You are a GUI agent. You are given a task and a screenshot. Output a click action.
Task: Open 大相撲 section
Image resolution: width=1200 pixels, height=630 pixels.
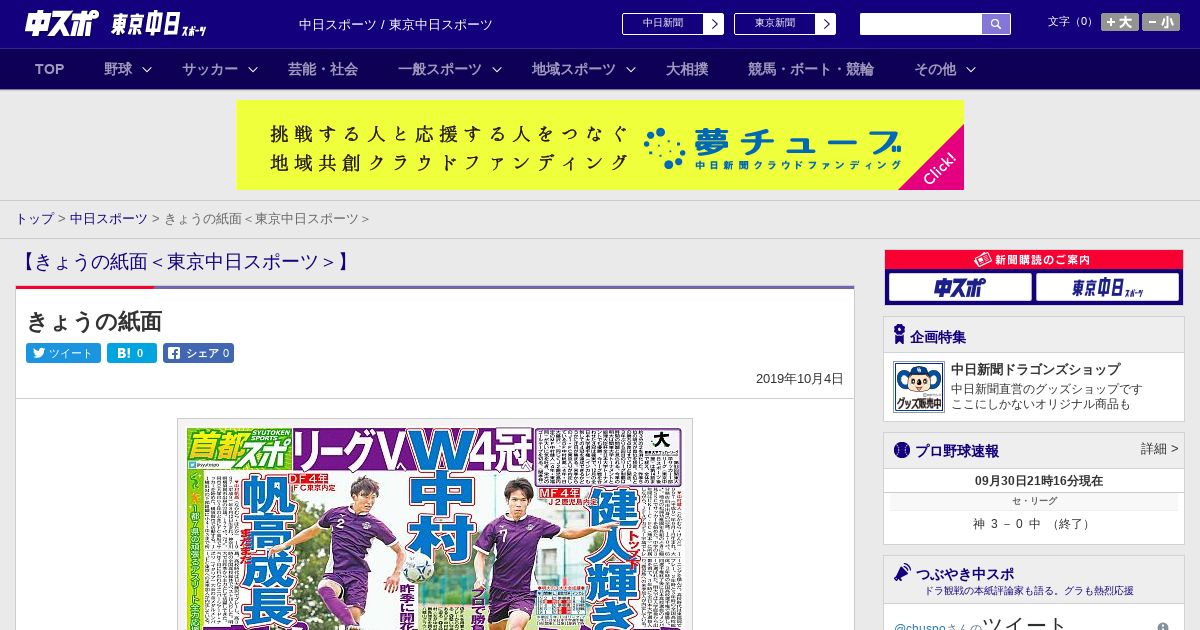687,69
